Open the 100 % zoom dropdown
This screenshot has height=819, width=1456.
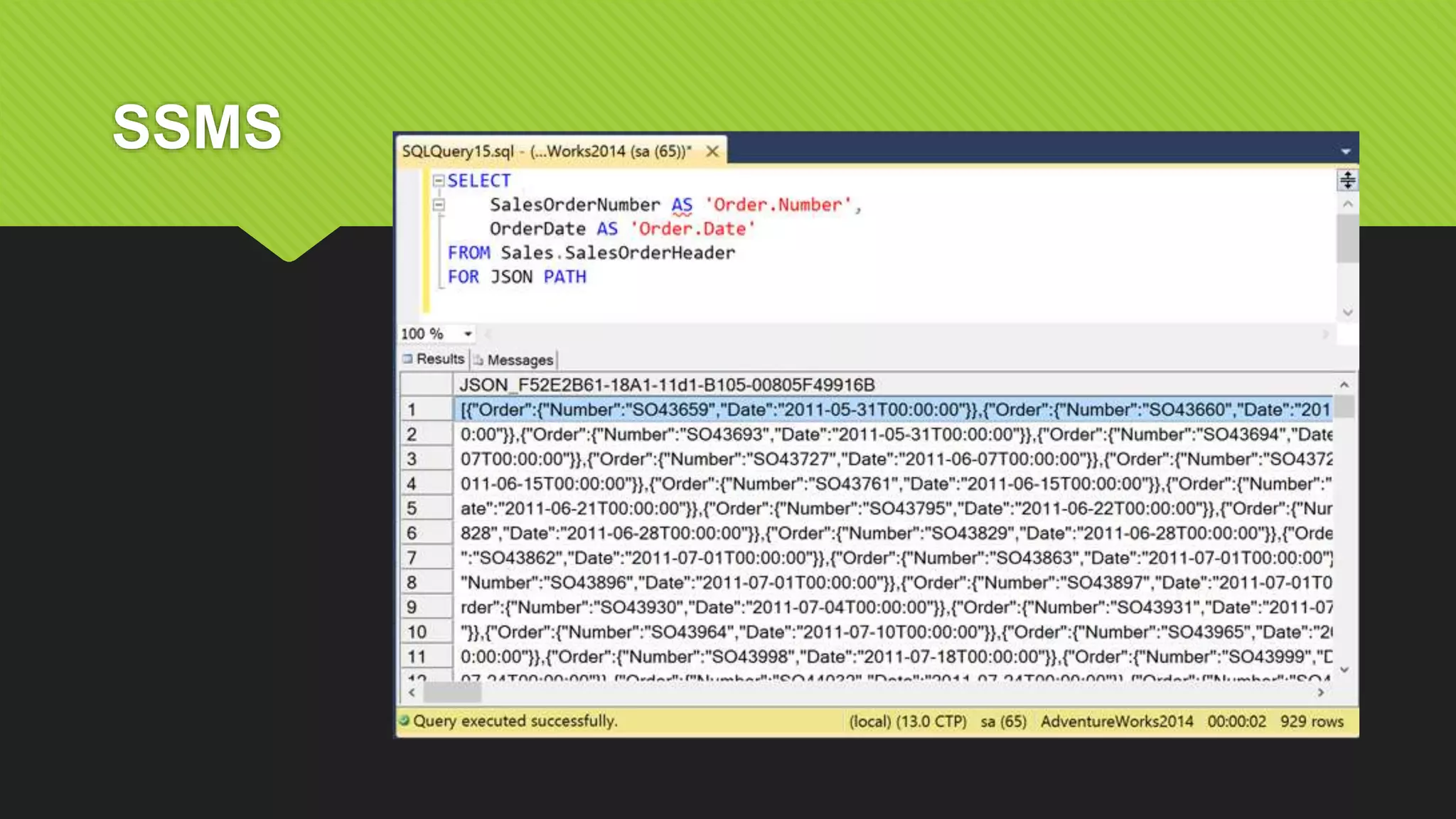(x=468, y=333)
